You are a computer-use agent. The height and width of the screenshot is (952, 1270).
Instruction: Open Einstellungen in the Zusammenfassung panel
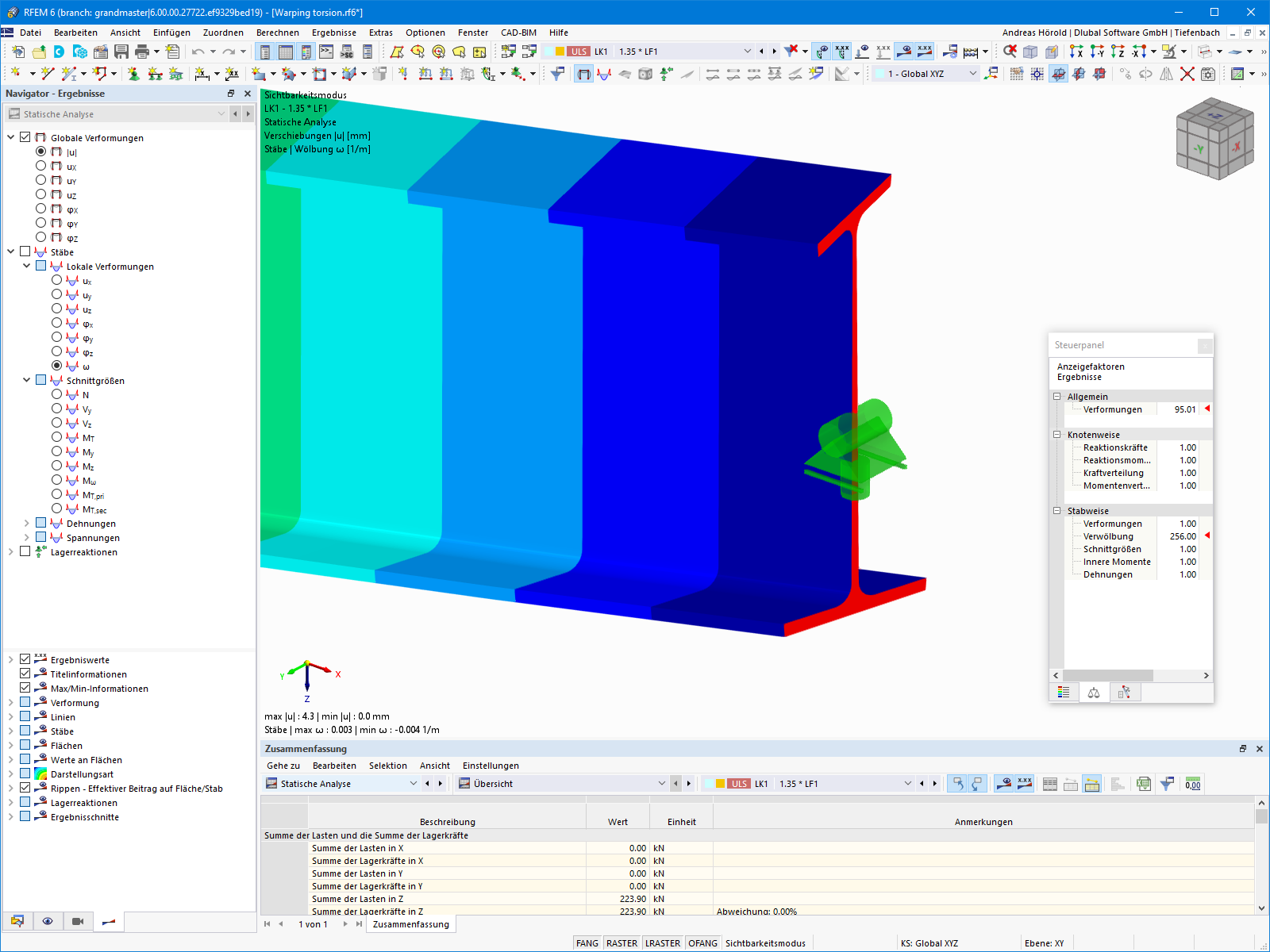tap(491, 766)
